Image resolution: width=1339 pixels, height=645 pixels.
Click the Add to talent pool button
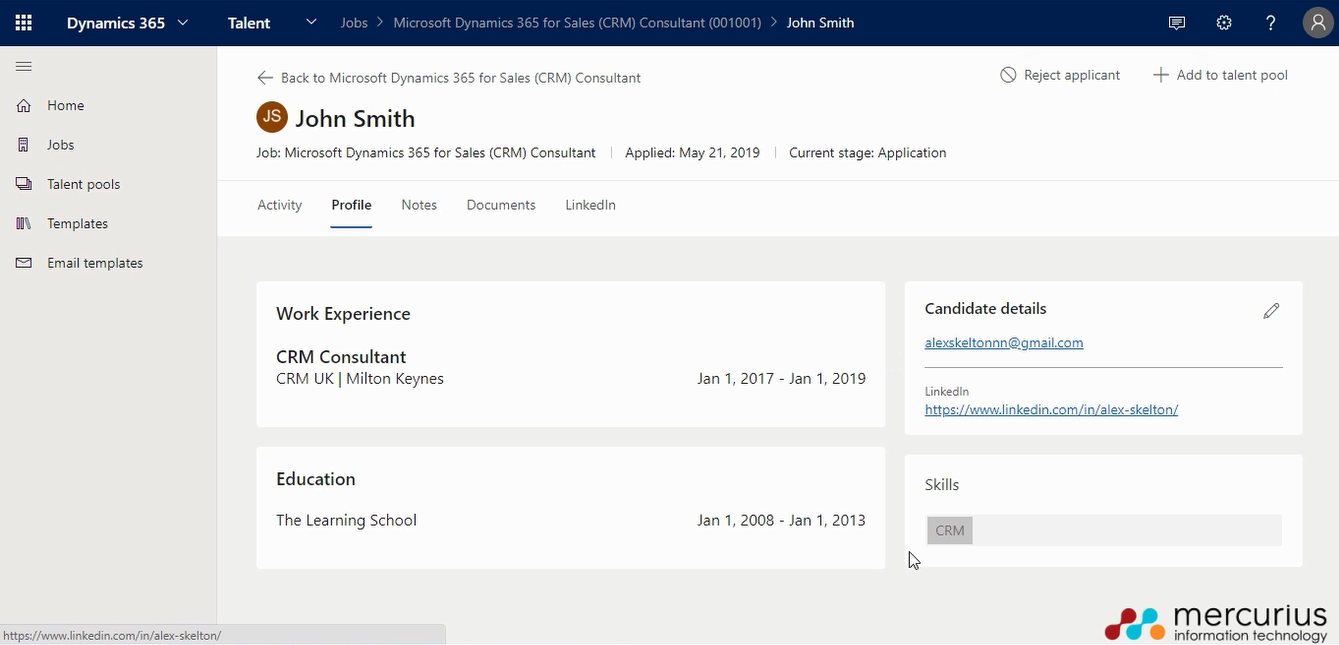point(1220,75)
